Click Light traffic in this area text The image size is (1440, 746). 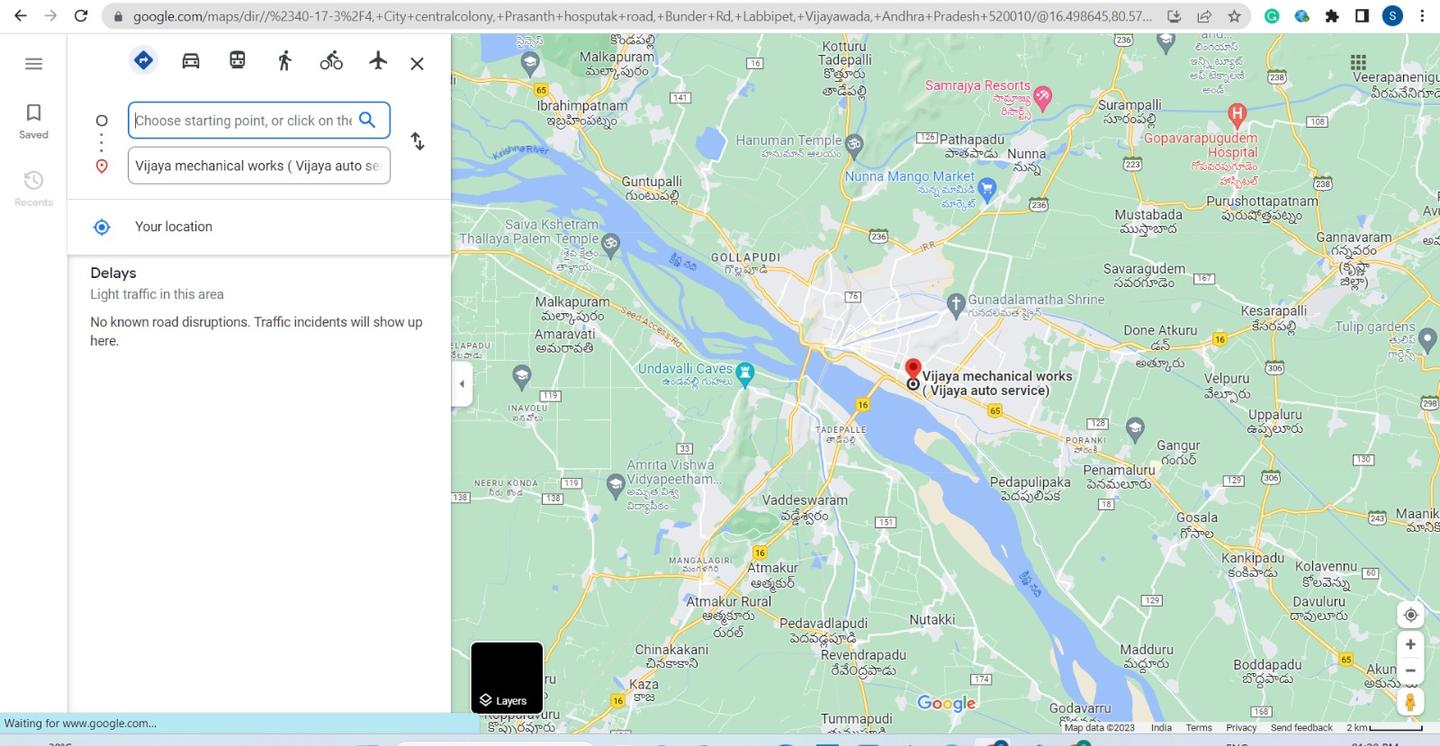coord(157,294)
